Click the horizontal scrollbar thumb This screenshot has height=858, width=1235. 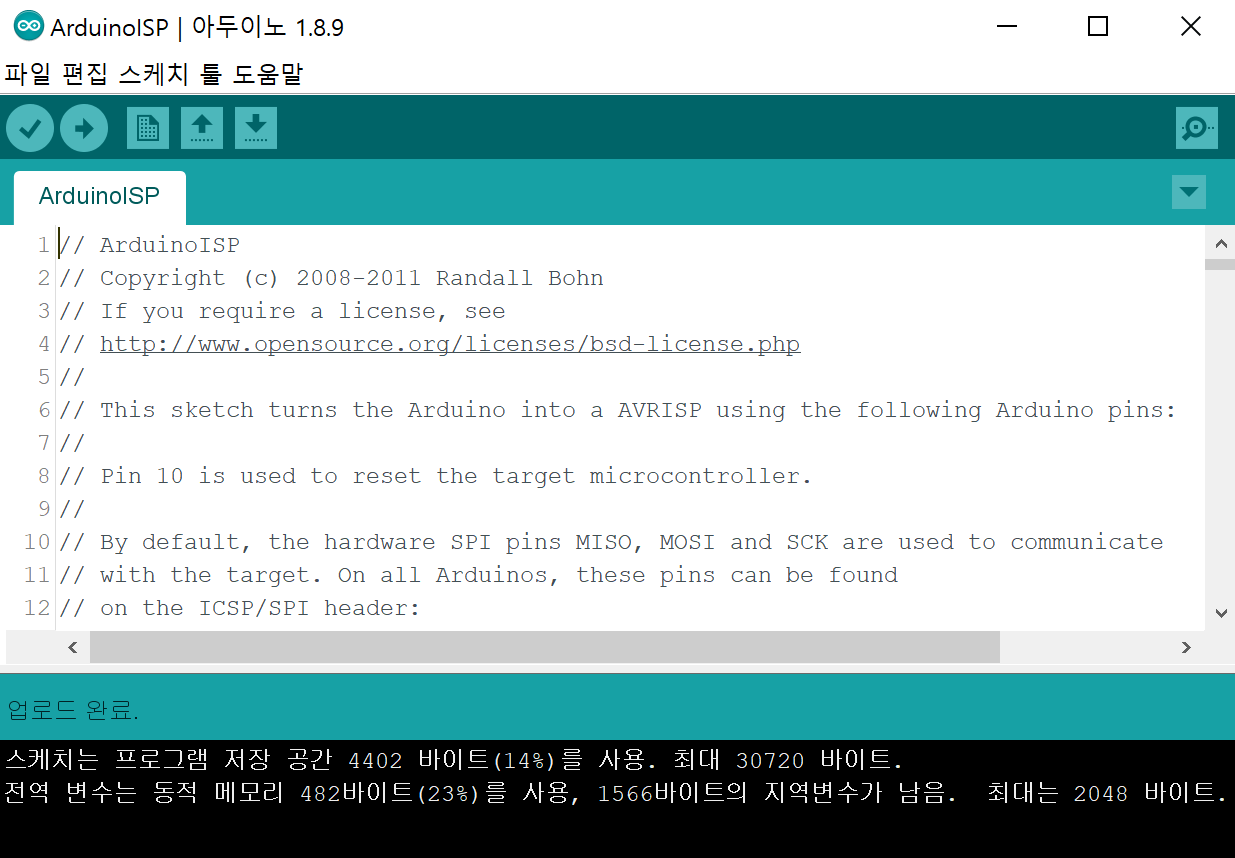pyautogui.click(x=545, y=647)
